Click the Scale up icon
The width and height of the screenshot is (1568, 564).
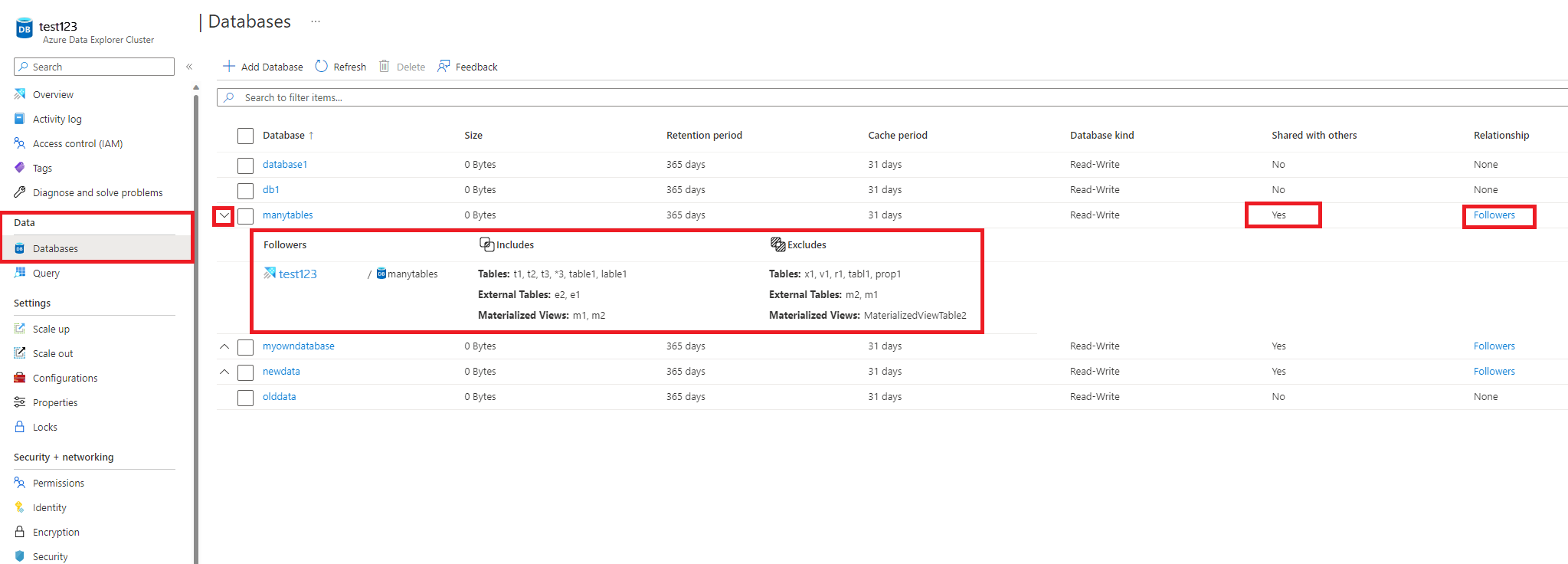pyautogui.click(x=20, y=329)
